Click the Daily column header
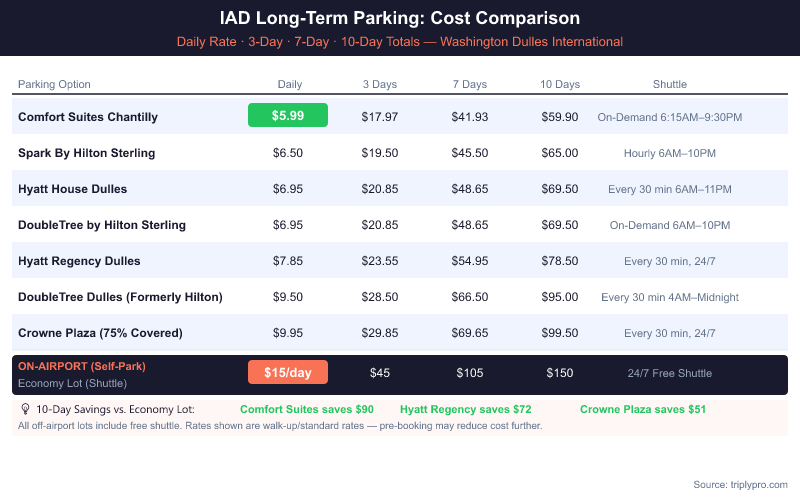Screen dimensions: 800x500 tap(289, 84)
